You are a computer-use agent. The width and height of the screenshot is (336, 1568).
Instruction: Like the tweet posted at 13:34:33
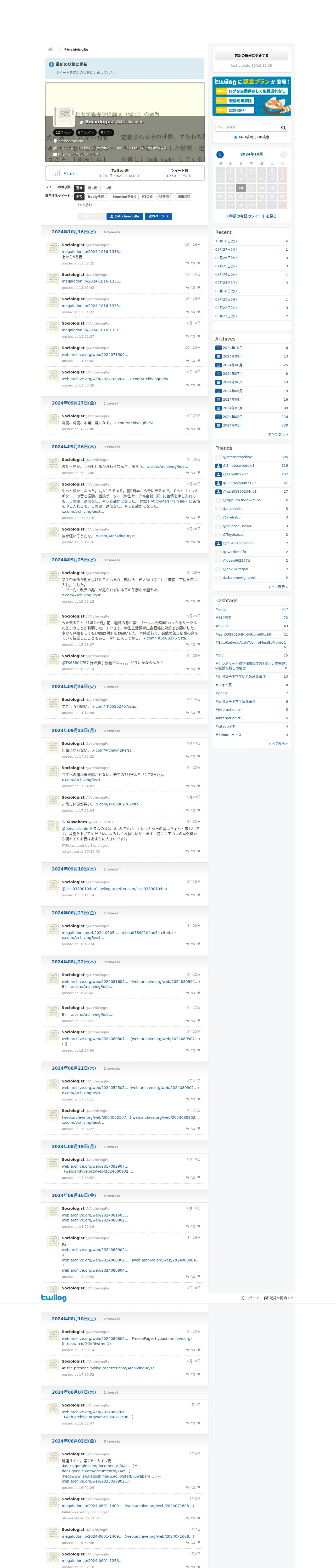[199, 312]
